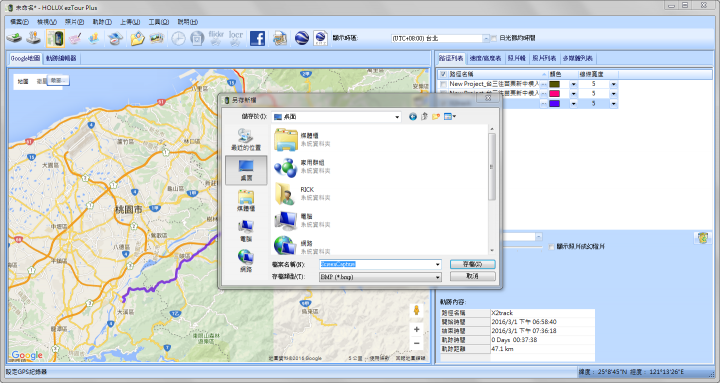Screen dimensions: 720x383
Task: Select Libraries in dialog sidebar
Action: point(246,201)
